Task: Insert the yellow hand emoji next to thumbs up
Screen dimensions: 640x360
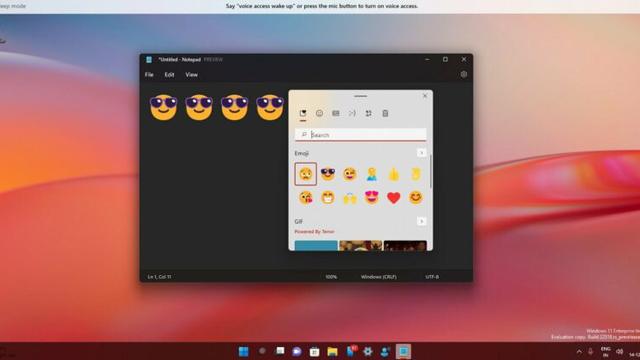Action: (x=416, y=174)
